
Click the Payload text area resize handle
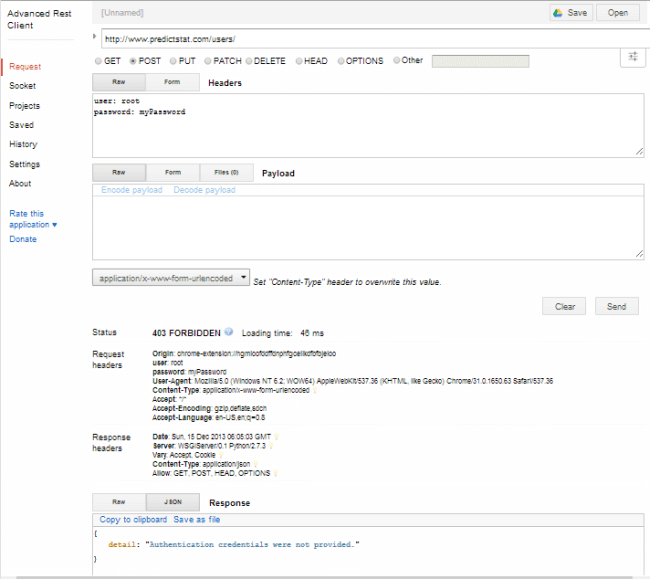click(640, 254)
